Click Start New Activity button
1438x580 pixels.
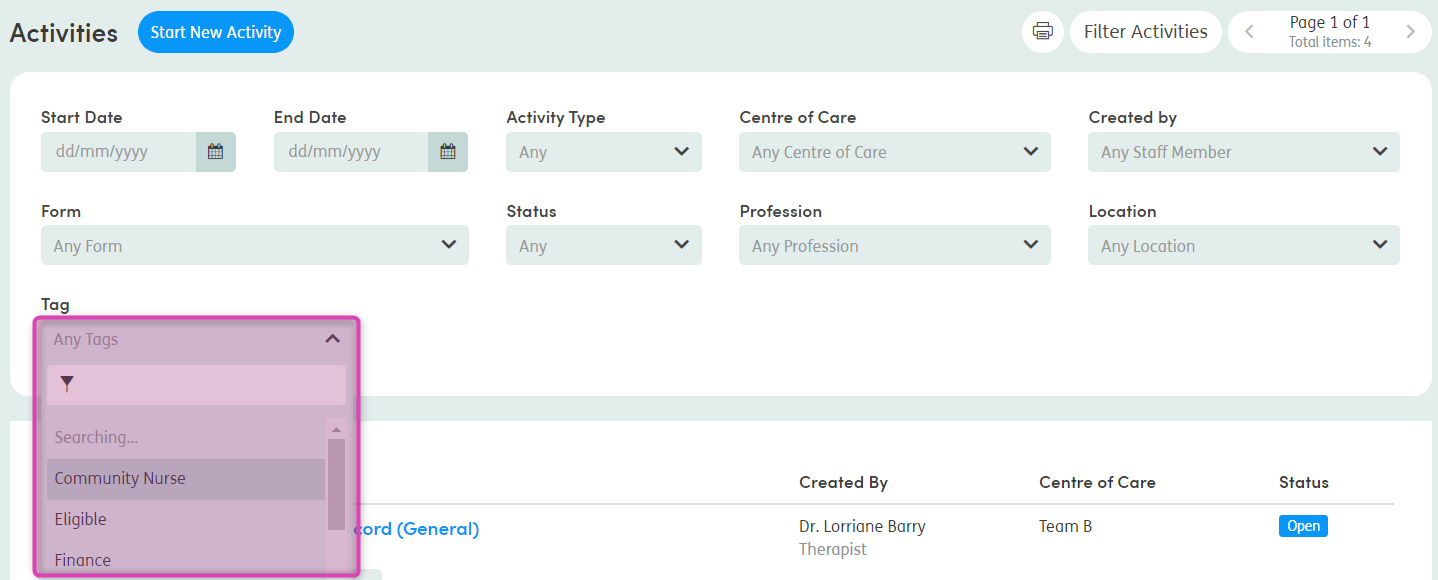point(216,32)
